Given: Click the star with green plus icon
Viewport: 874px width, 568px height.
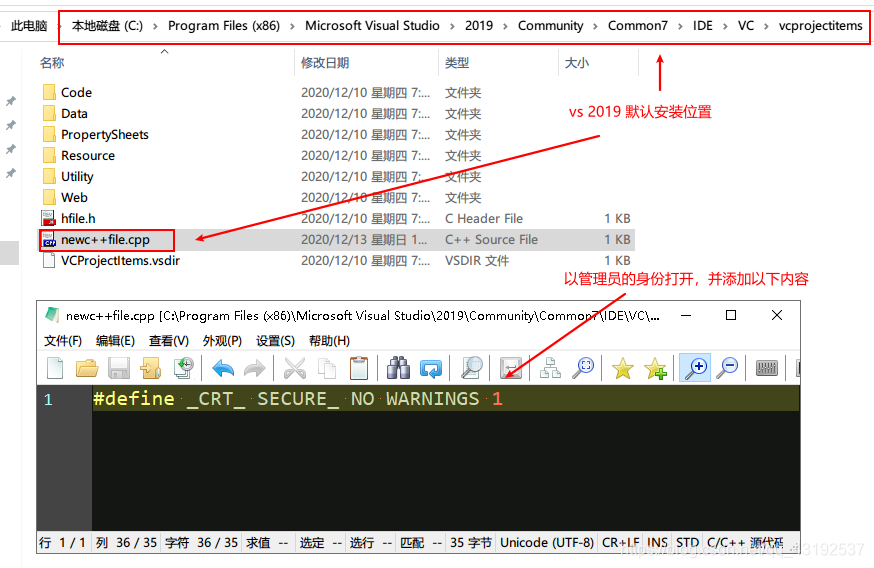Looking at the screenshot, I should click(x=655, y=368).
